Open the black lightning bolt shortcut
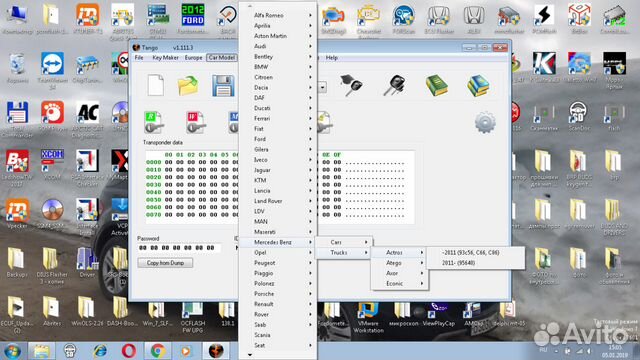Image resolution: width=640 pixels, height=360 pixels. pyautogui.click(x=544, y=19)
